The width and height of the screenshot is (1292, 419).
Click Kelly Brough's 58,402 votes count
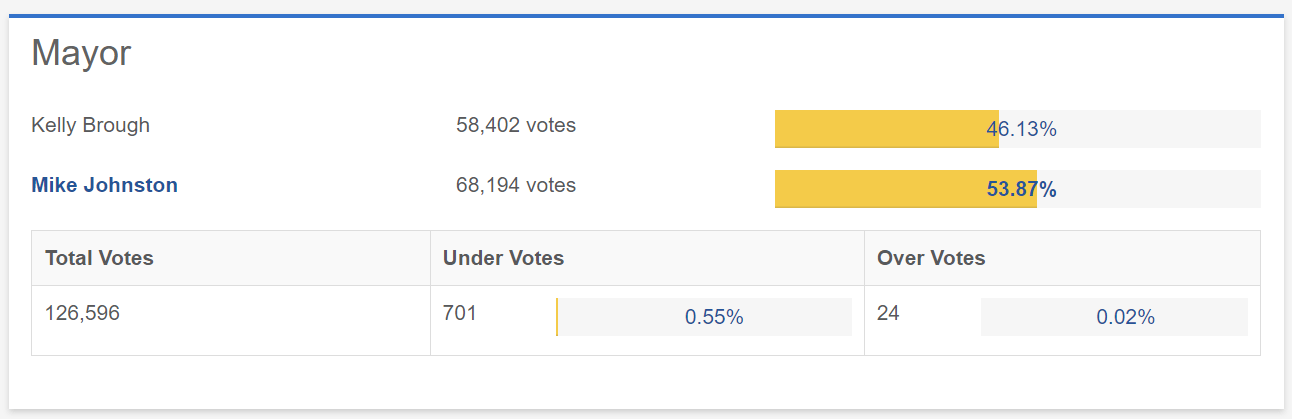tap(516, 126)
